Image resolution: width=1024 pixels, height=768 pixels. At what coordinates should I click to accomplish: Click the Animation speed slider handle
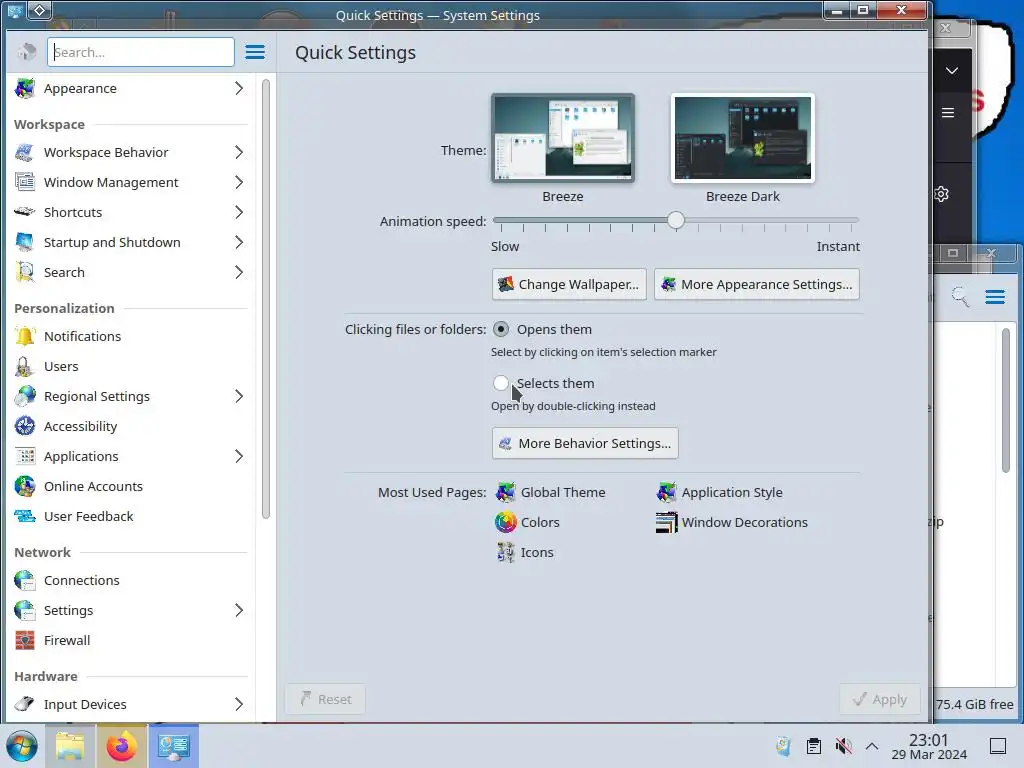(676, 221)
